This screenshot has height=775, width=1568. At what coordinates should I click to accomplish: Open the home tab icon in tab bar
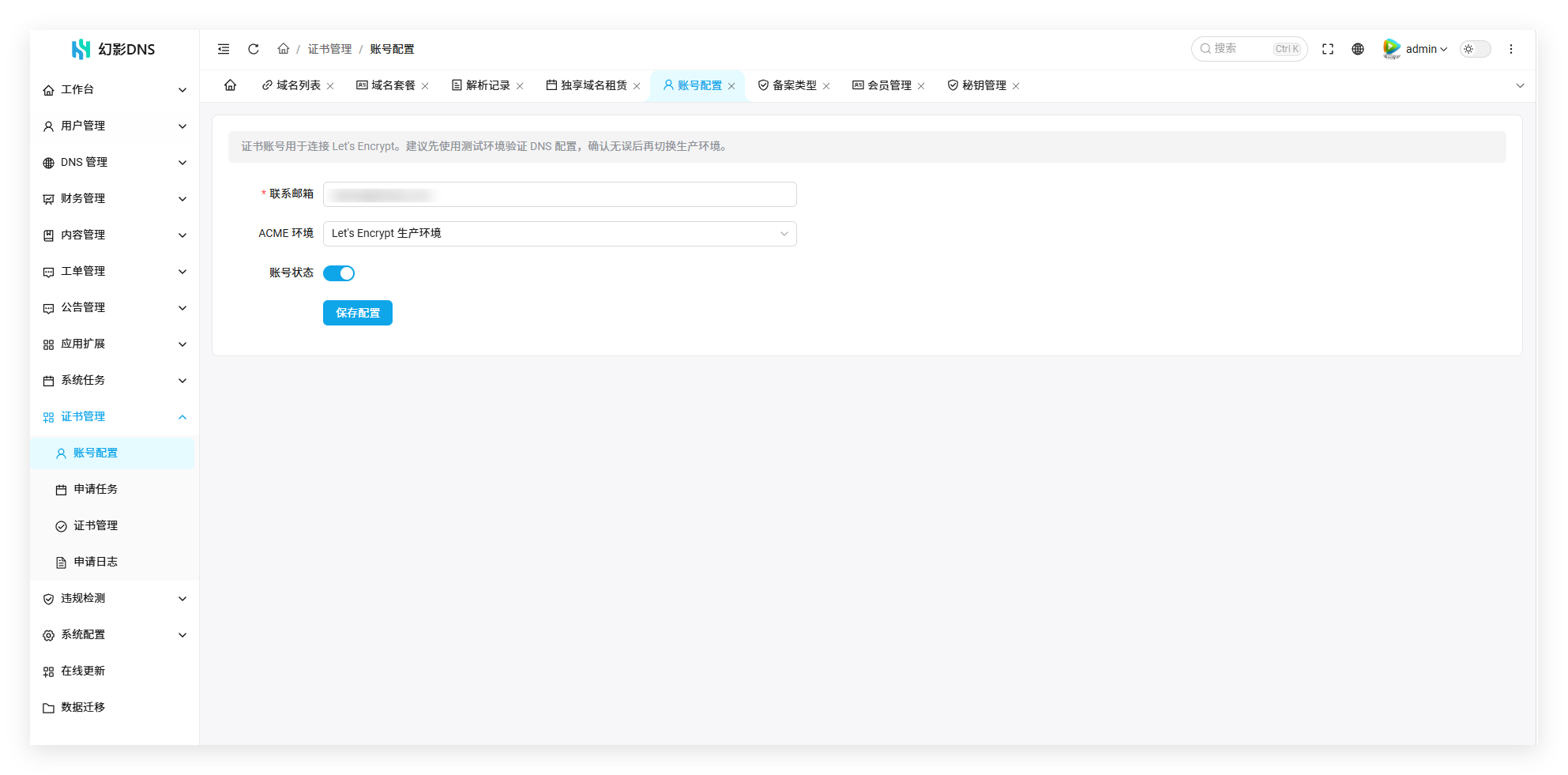pos(230,85)
